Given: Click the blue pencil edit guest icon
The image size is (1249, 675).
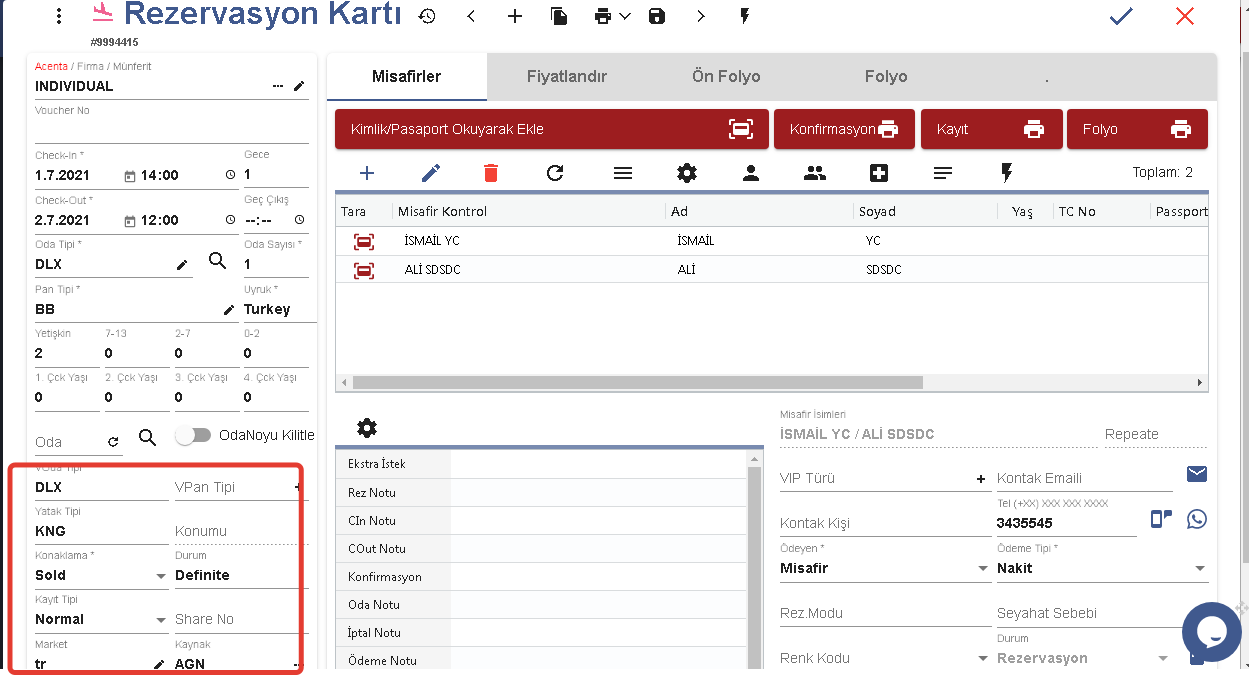Looking at the screenshot, I should (x=430, y=173).
